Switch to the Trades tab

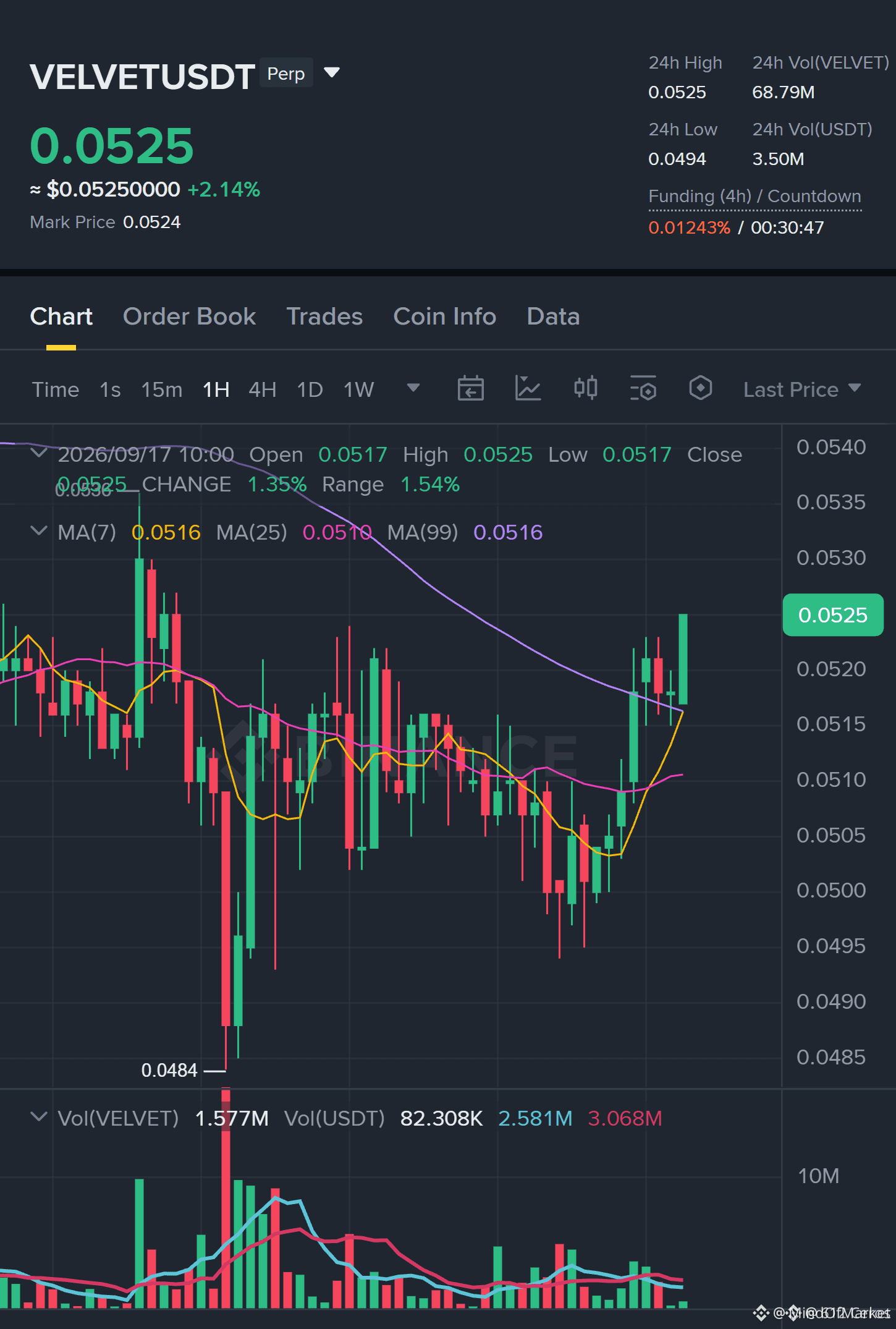[324, 316]
